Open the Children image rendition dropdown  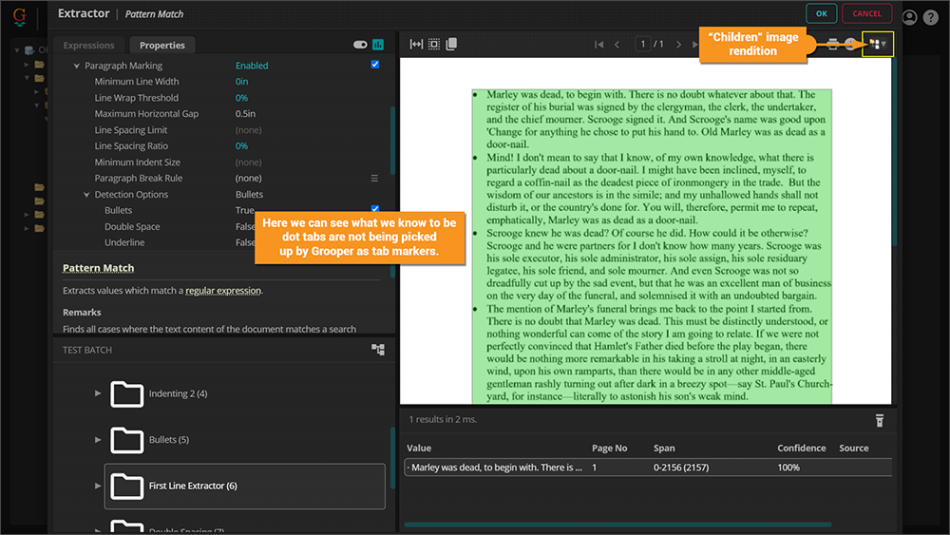[878, 44]
